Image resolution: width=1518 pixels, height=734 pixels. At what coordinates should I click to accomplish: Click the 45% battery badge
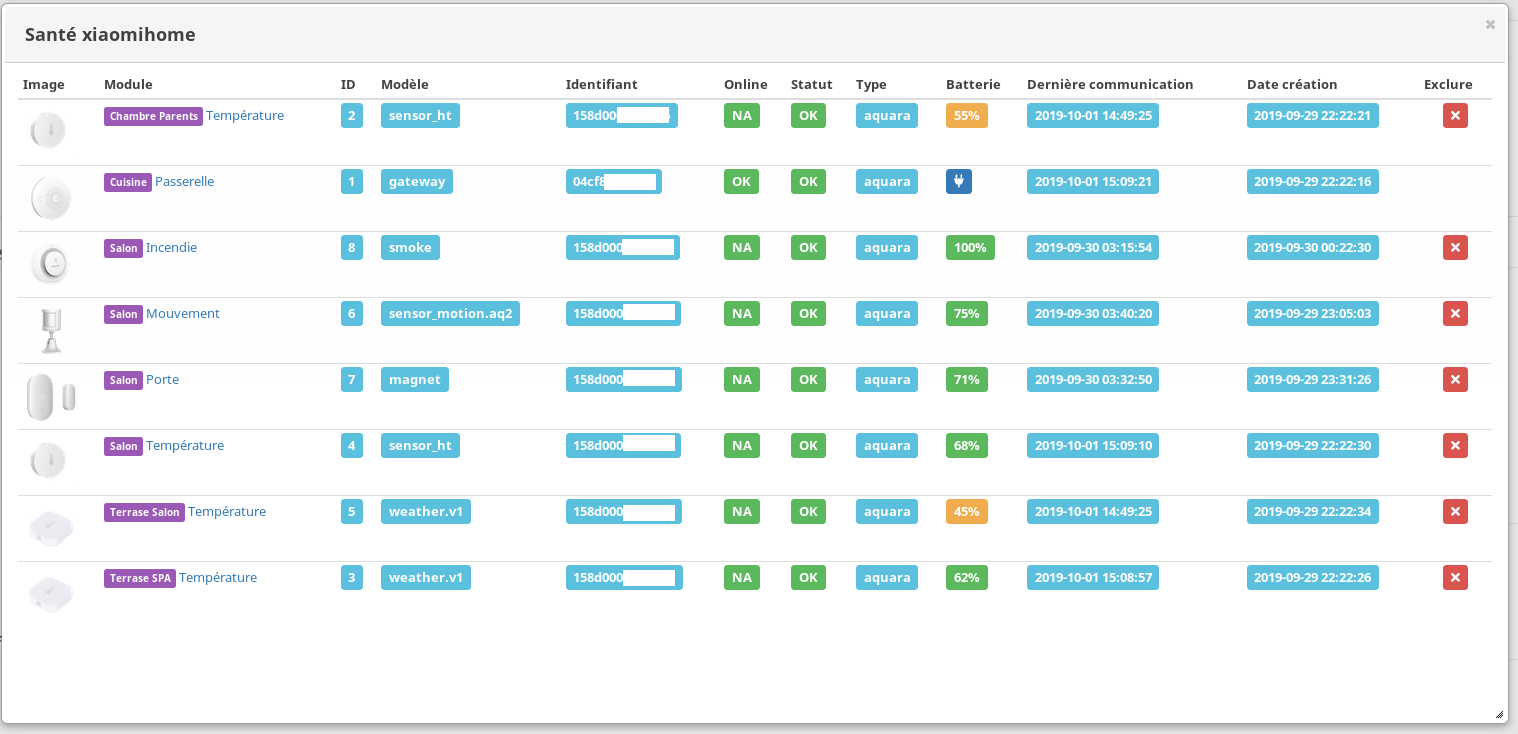pyautogui.click(x=967, y=512)
